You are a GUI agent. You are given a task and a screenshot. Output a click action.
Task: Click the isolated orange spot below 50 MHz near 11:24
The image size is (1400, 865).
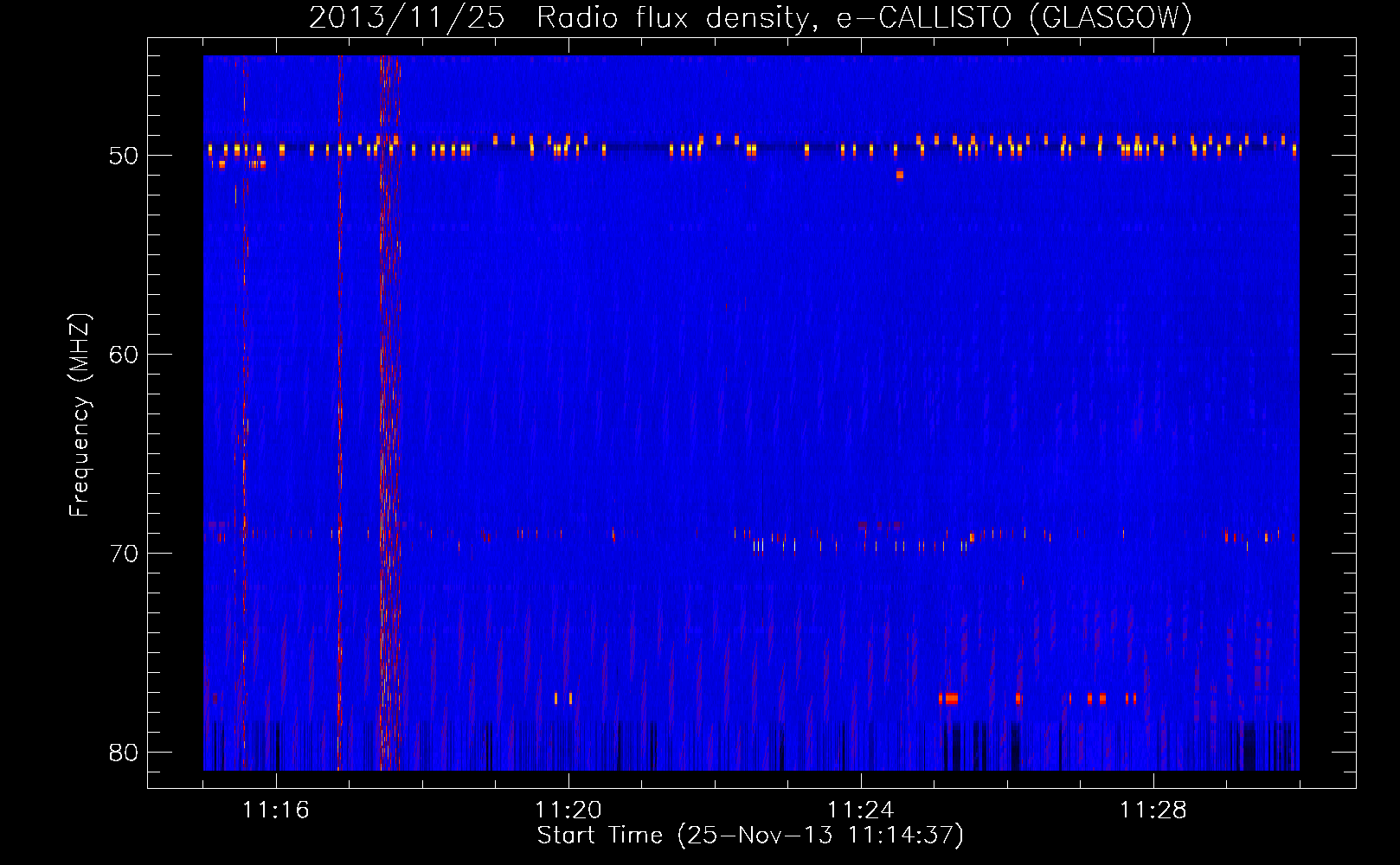(x=900, y=175)
